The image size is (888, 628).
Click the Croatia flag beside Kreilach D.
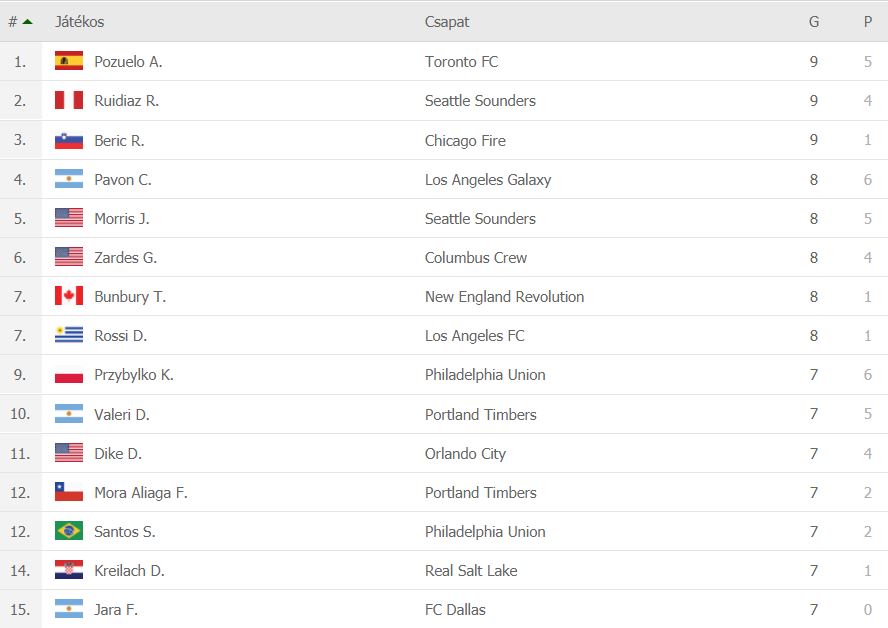tap(69, 570)
